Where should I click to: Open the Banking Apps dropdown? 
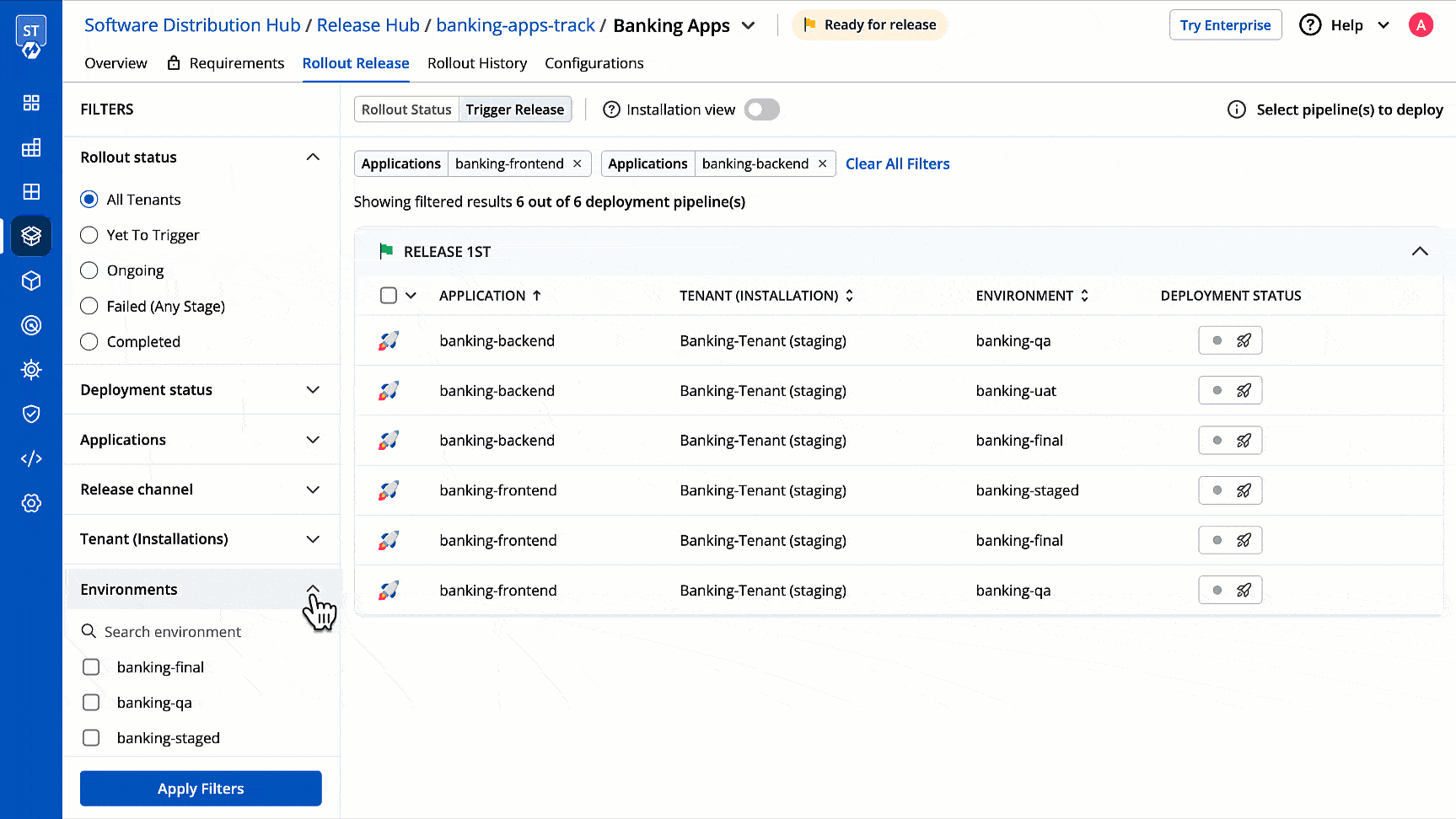coord(748,25)
